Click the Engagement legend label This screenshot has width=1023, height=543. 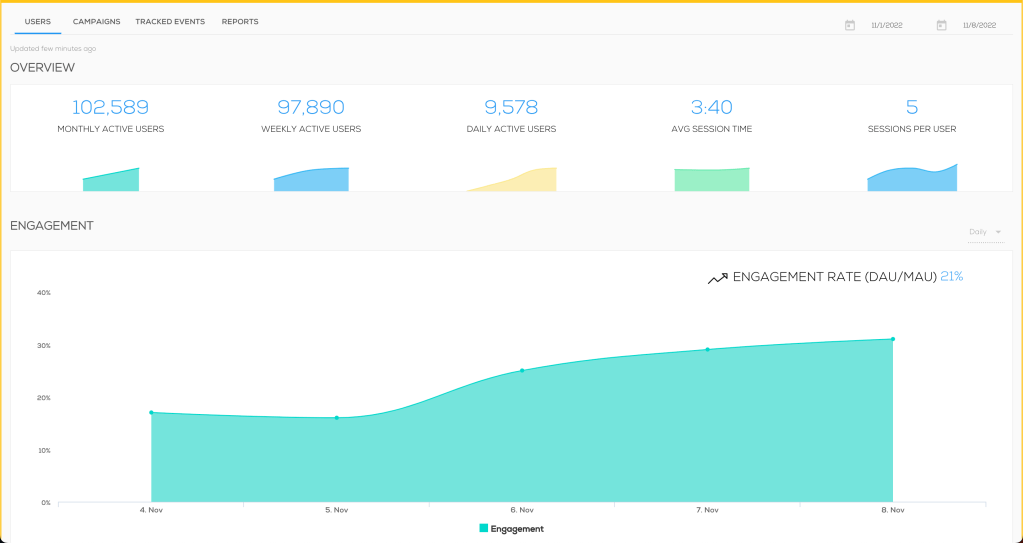click(517, 528)
